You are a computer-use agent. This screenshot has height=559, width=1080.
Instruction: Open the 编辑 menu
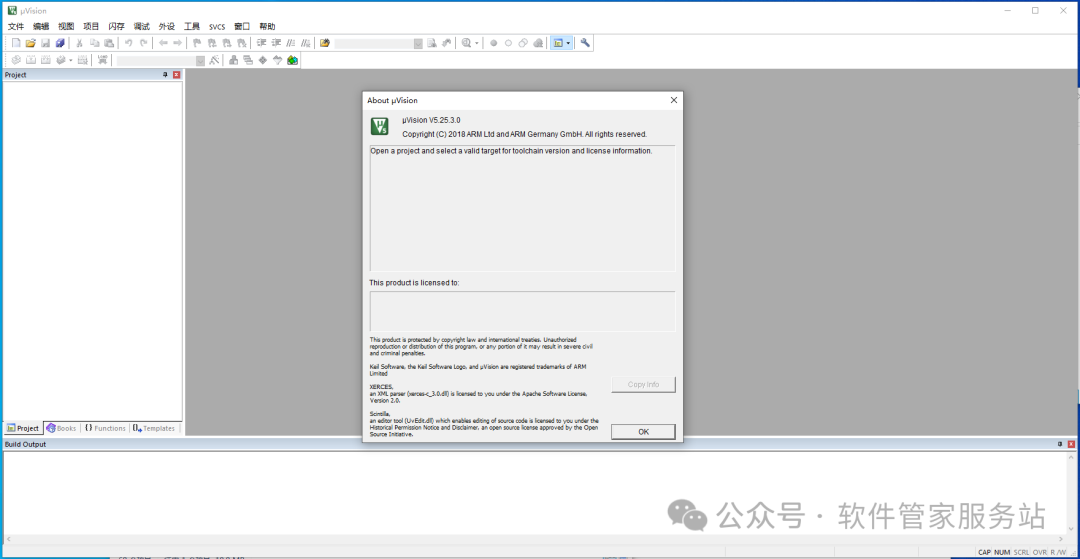[41, 26]
